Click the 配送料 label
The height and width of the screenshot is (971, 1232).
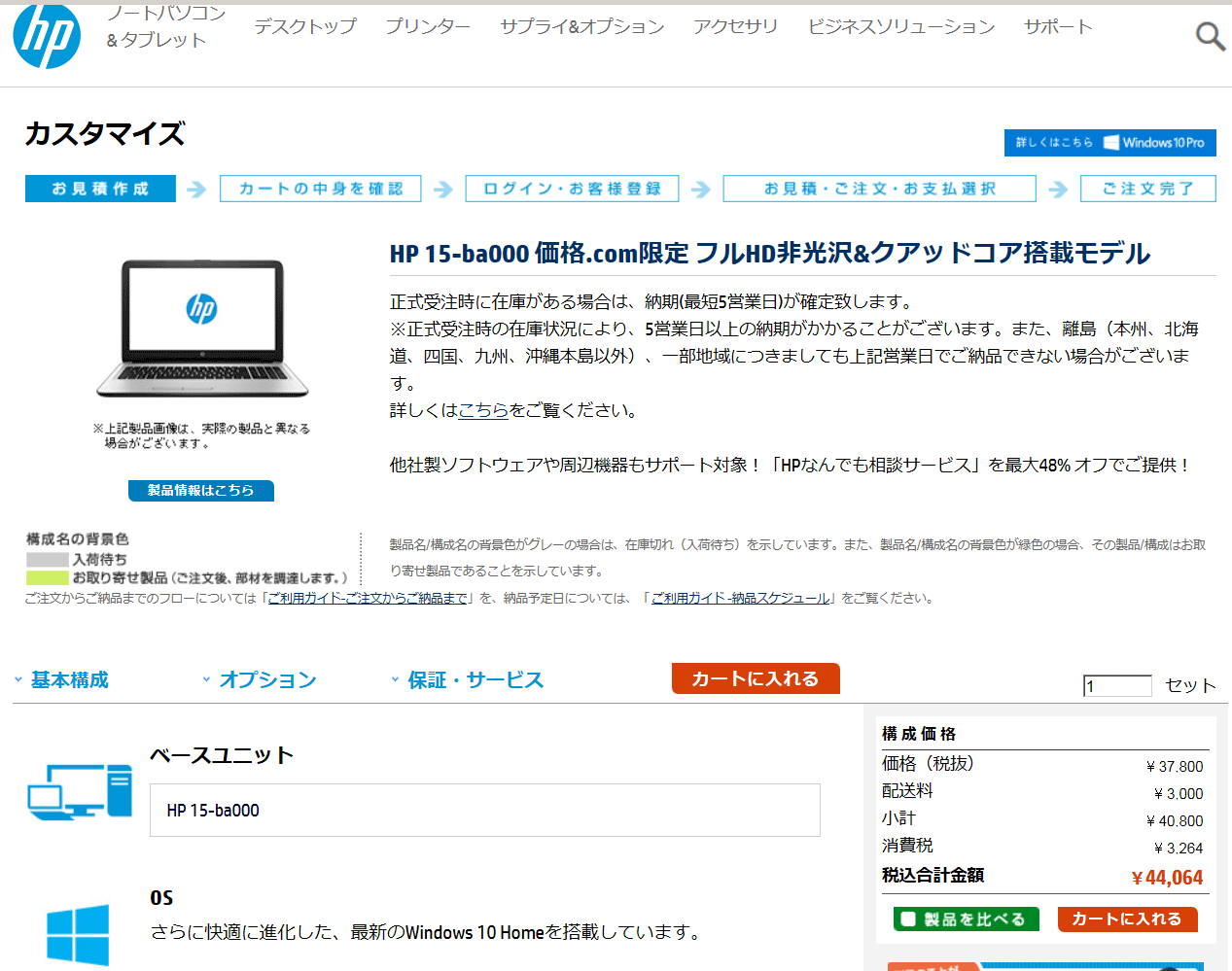(907, 791)
